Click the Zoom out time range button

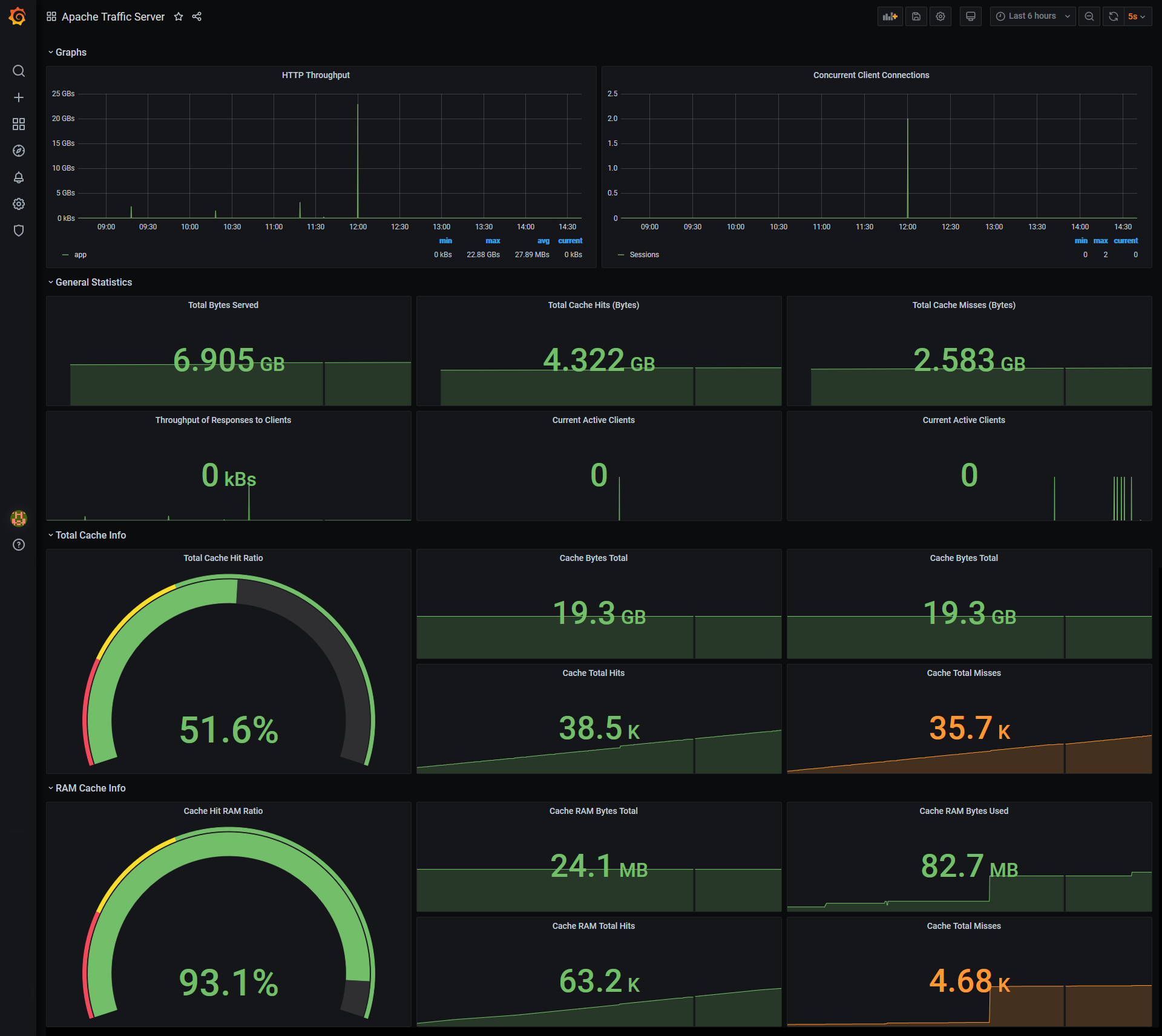[1089, 16]
